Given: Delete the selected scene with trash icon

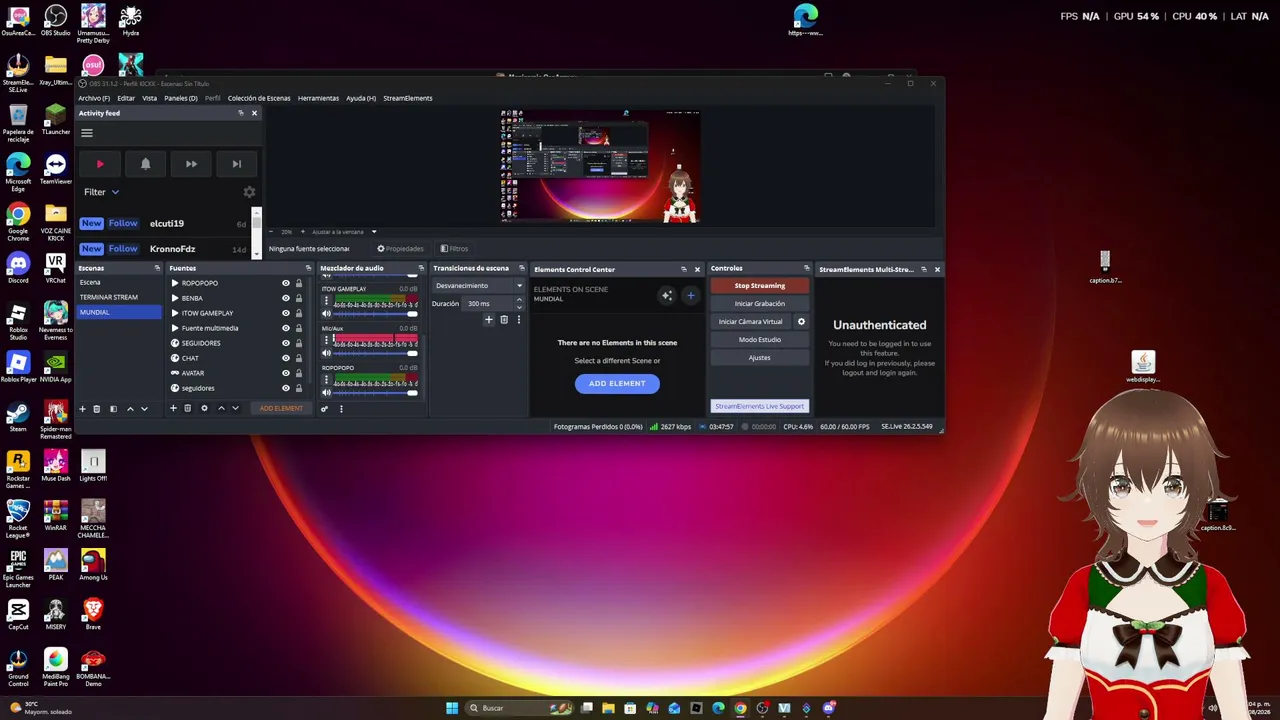Looking at the screenshot, I should click(97, 409).
